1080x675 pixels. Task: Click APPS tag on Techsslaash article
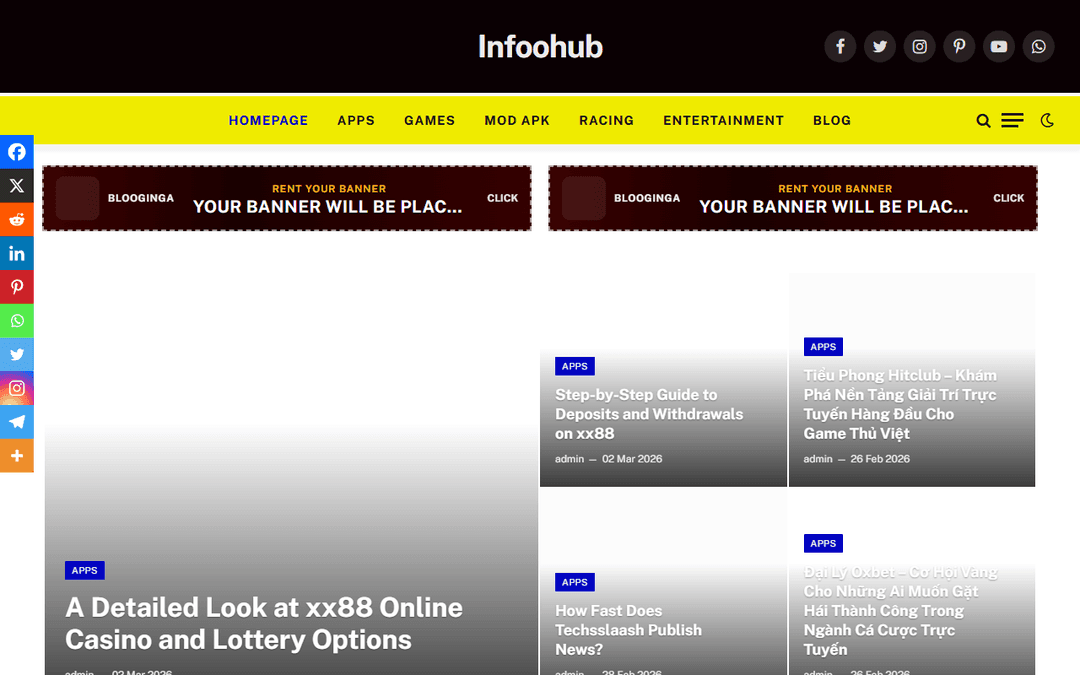point(574,583)
